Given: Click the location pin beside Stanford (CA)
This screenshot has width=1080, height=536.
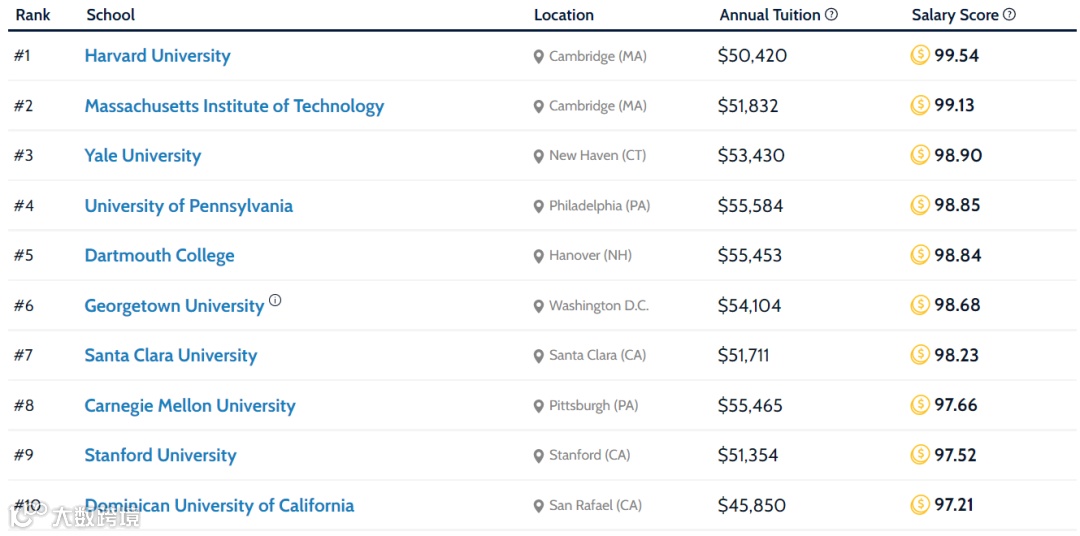Looking at the screenshot, I should pyautogui.click(x=539, y=456).
